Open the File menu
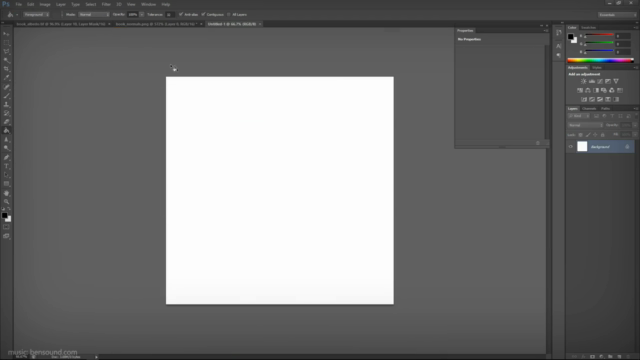The width and height of the screenshot is (640, 360). click(18, 4)
